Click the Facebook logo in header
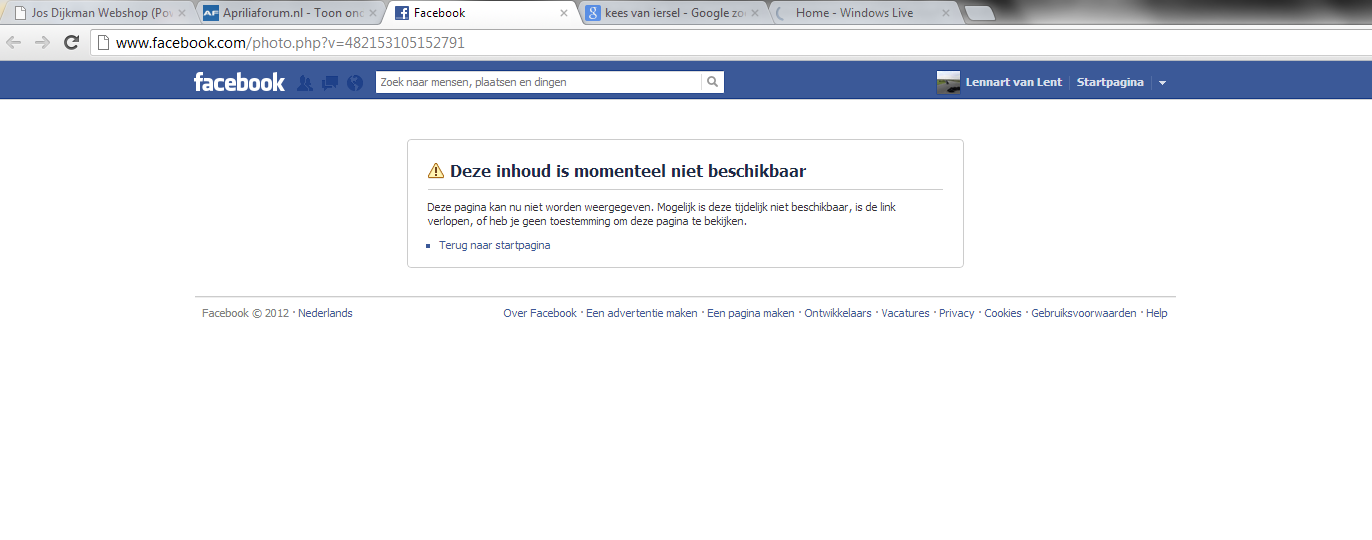This screenshot has width=1372, height=540. coord(239,82)
